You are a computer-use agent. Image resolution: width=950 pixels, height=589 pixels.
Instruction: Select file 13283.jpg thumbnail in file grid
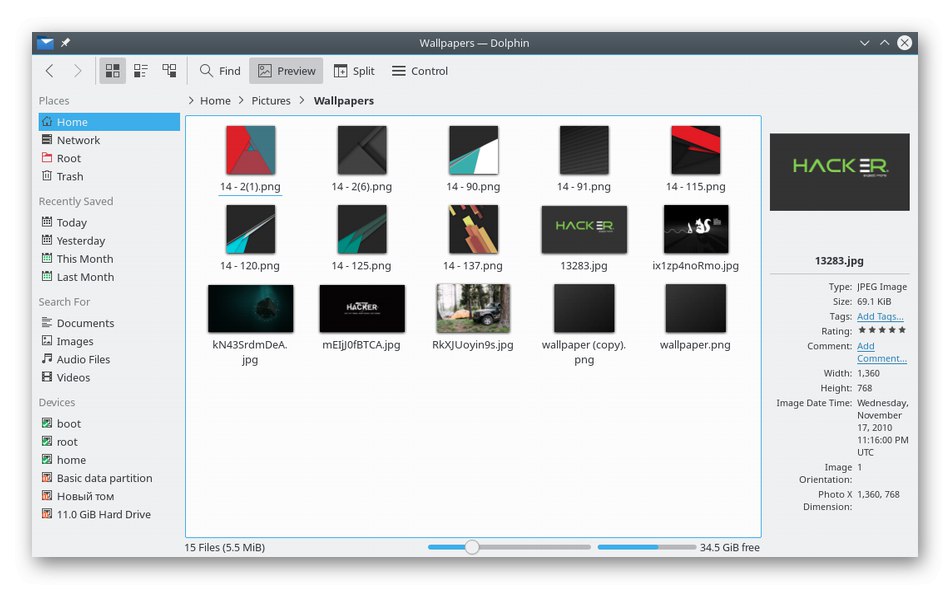coord(584,229)
